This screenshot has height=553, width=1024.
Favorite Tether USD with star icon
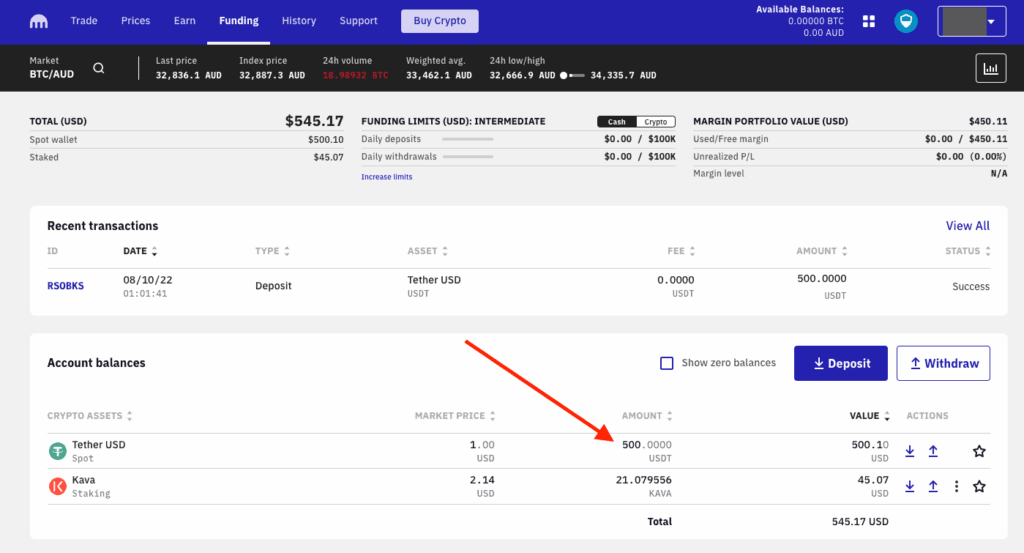(979, 451)
